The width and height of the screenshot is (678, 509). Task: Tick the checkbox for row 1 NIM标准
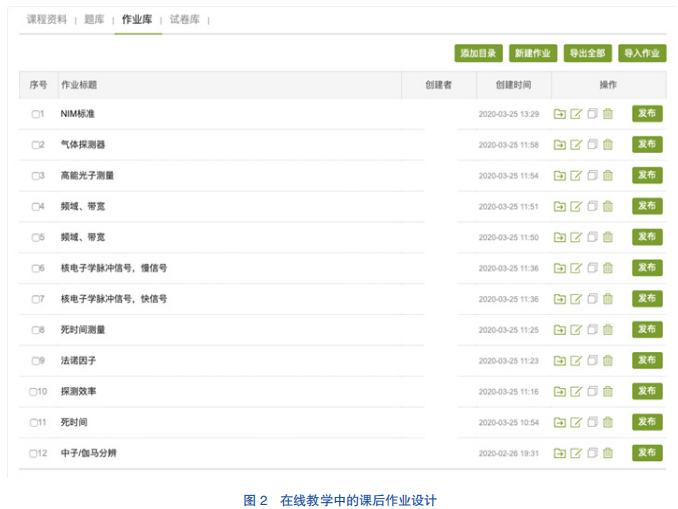(x=35, y=114)
